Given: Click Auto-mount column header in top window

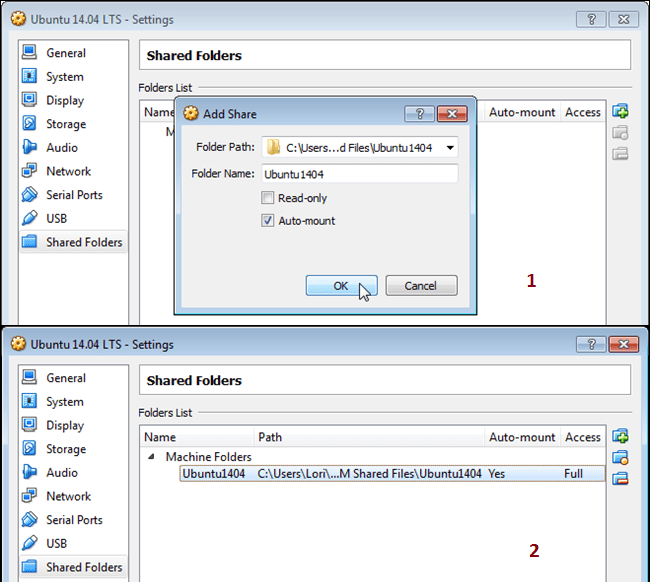Looking at the screenshot, I should point(522,112).
